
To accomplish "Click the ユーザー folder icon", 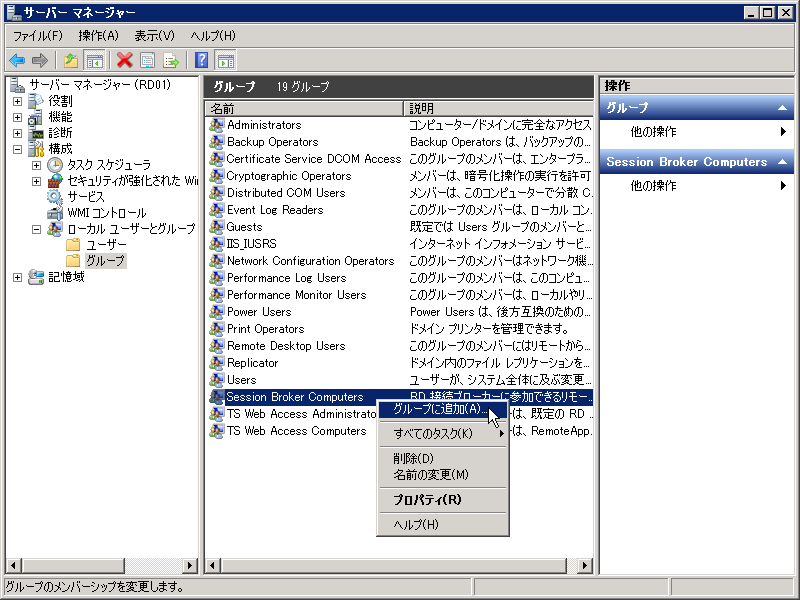I will click(x=73, y=244).
